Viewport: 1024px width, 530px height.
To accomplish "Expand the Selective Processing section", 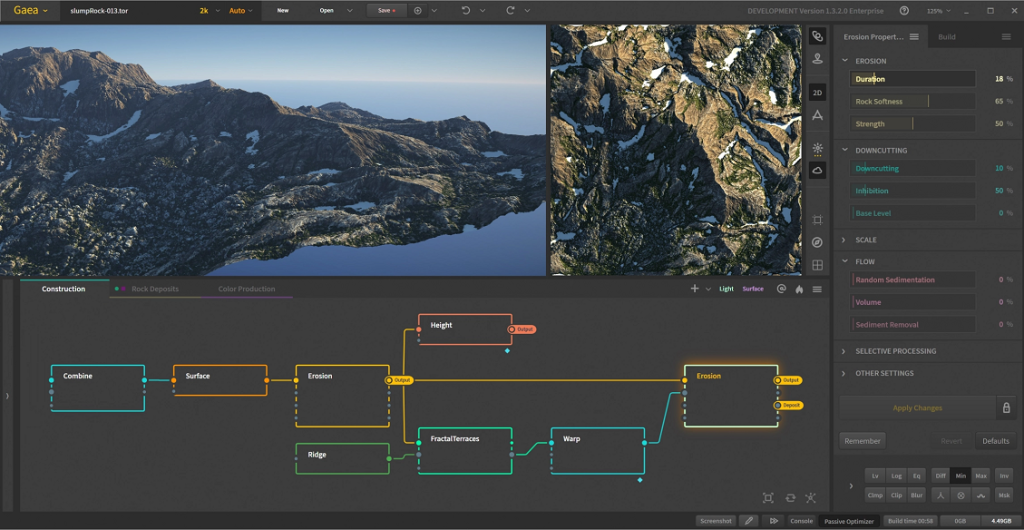I will pos(895,351).
